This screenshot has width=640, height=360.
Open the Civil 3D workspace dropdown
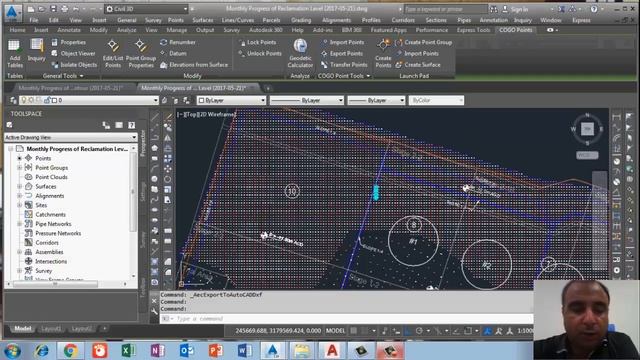(147, 9)
